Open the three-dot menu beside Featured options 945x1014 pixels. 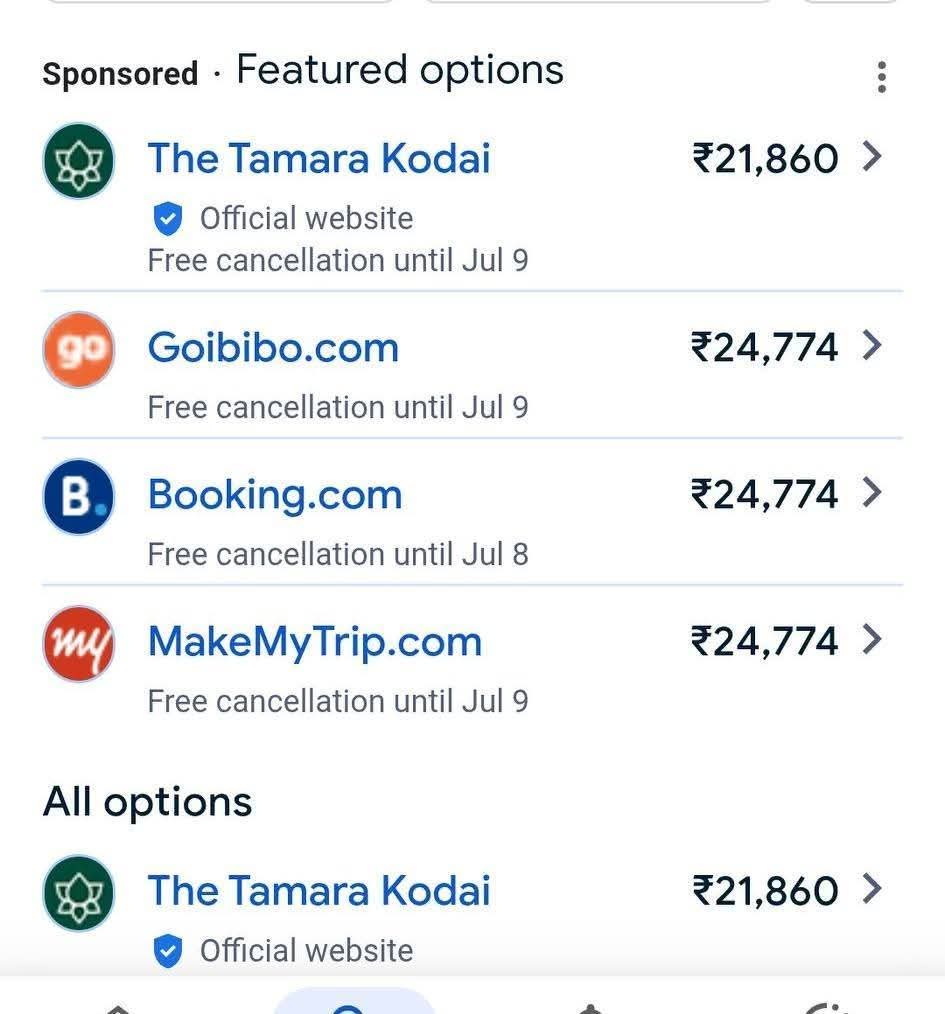(881, 77)
